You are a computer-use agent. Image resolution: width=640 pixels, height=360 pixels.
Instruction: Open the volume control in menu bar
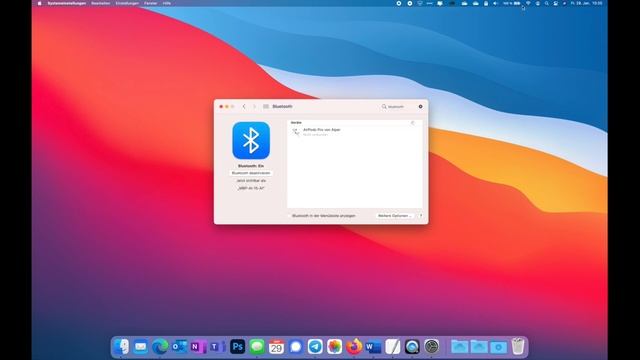coord(496,3)
